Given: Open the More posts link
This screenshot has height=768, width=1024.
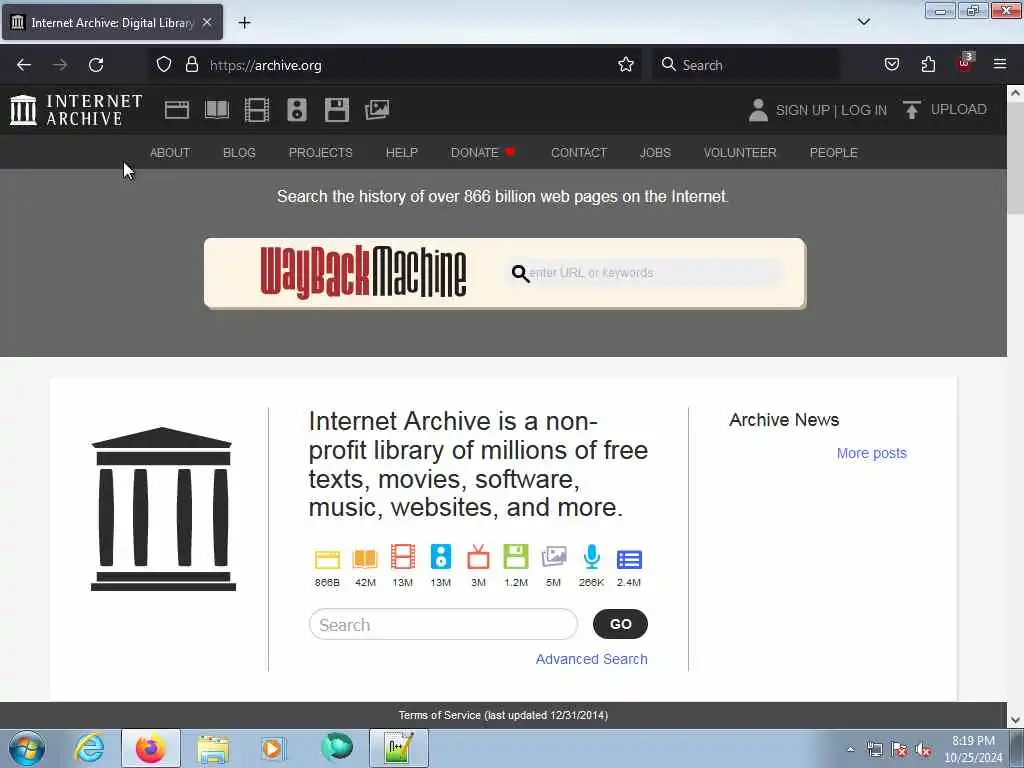Looking at the screenshot, I should click(872, 453).
